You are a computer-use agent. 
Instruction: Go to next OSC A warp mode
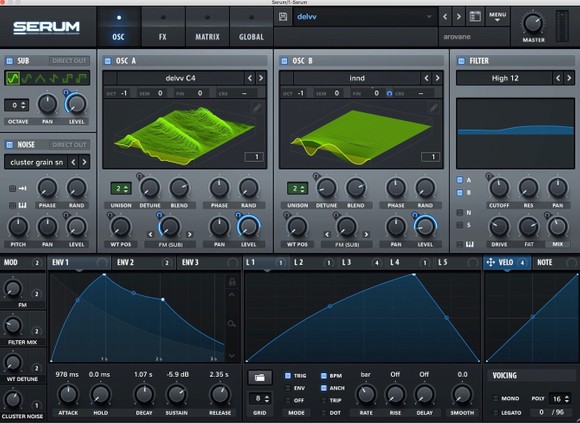189,234
